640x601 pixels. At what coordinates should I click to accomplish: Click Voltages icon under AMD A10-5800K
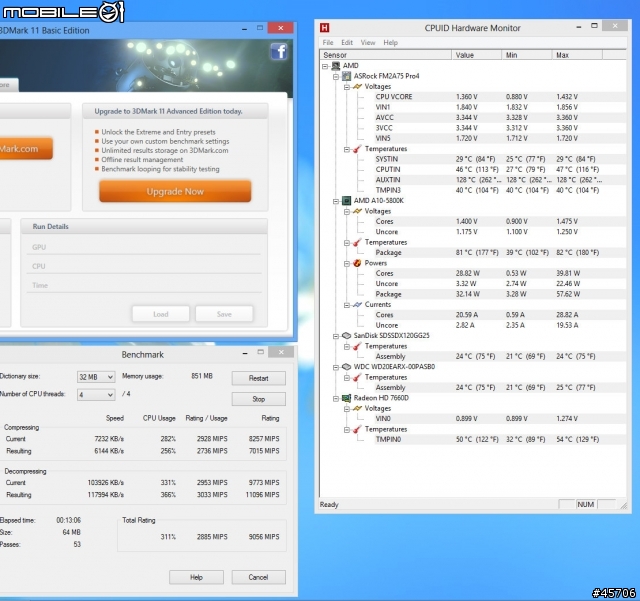[x=357, y=211]
